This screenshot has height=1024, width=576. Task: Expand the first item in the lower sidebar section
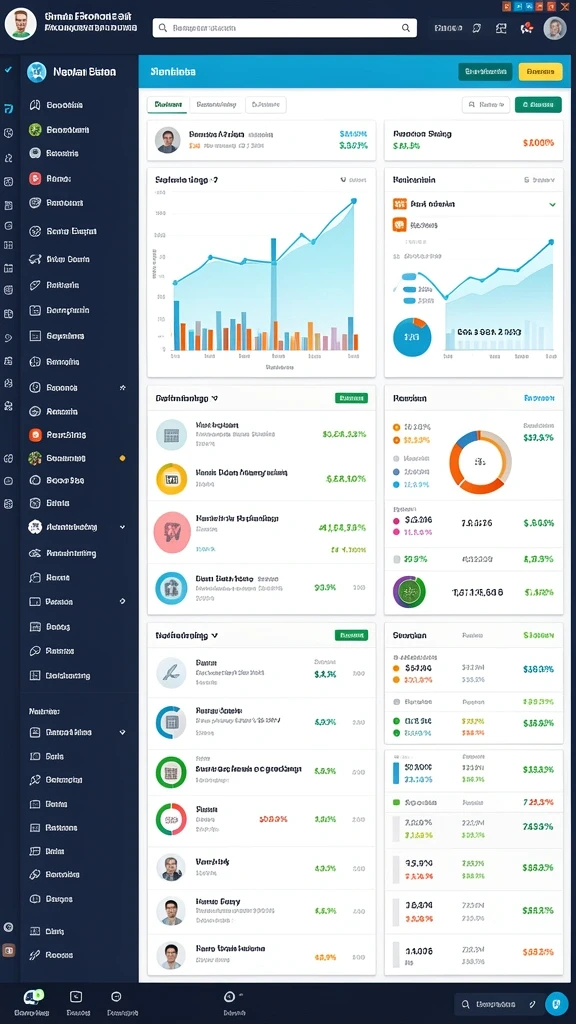(78, 733)
